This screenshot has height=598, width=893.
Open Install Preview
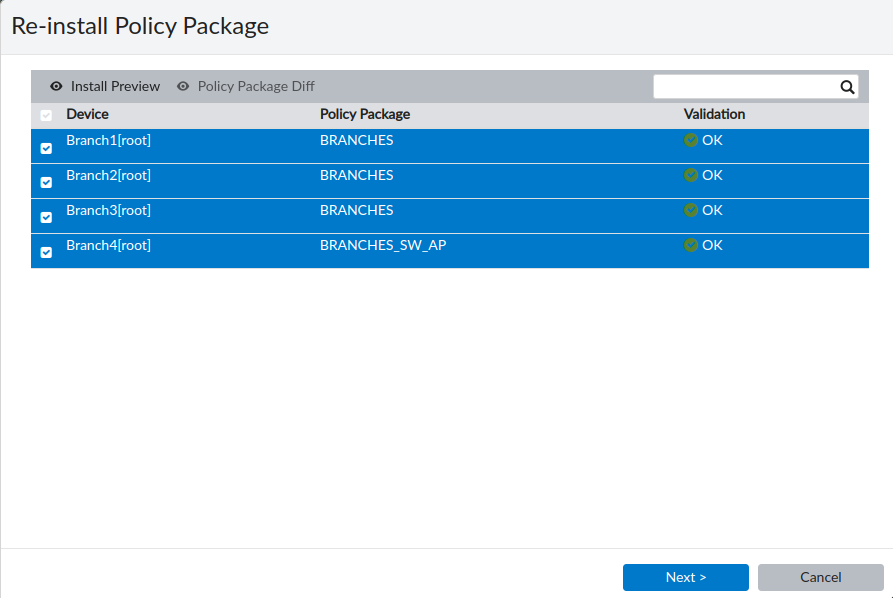tap(114, 87)
